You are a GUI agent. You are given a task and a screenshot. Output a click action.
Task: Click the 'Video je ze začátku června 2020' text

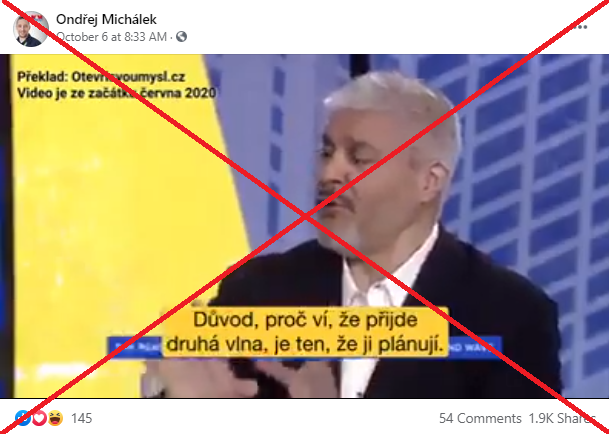(116, 93)
